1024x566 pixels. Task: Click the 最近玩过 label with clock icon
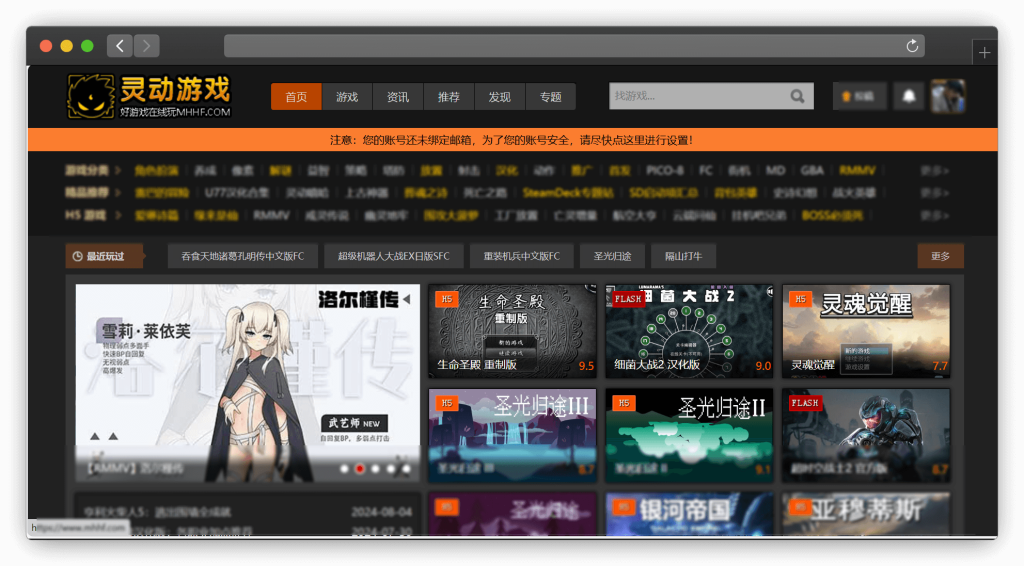(104, 256)
